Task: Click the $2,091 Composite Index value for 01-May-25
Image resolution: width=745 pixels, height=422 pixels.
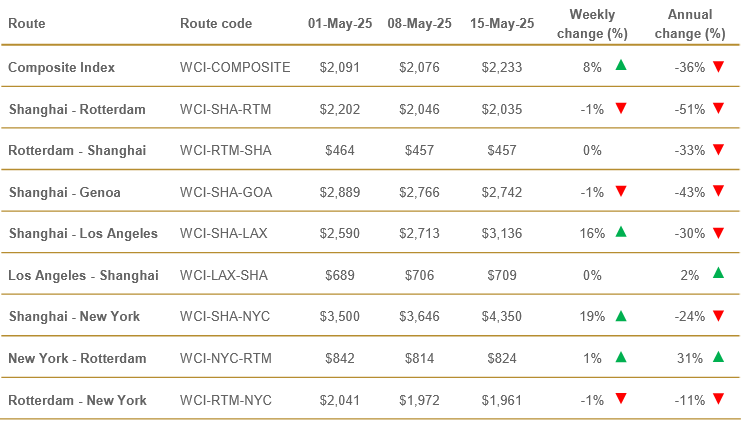Action: tap(340, 67)
